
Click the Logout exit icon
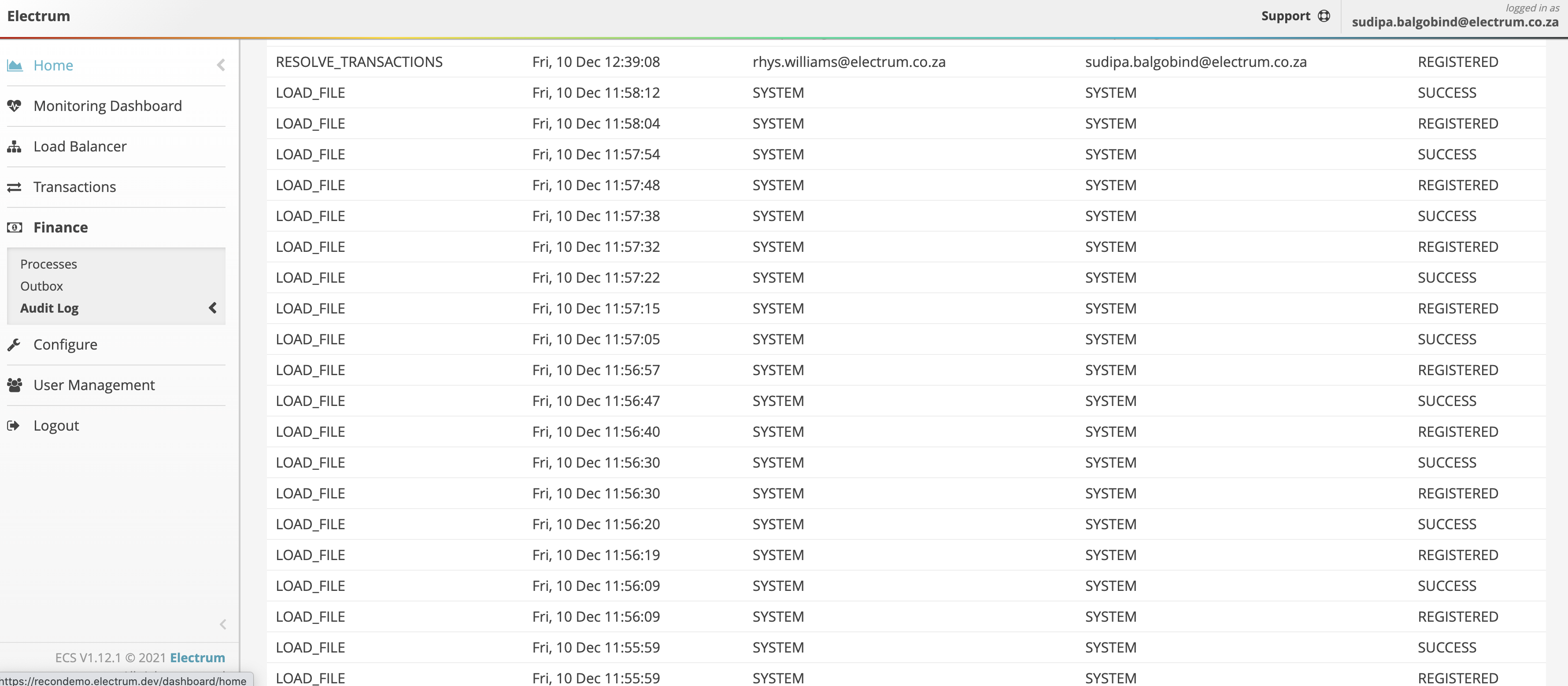[x=13, y=425]
